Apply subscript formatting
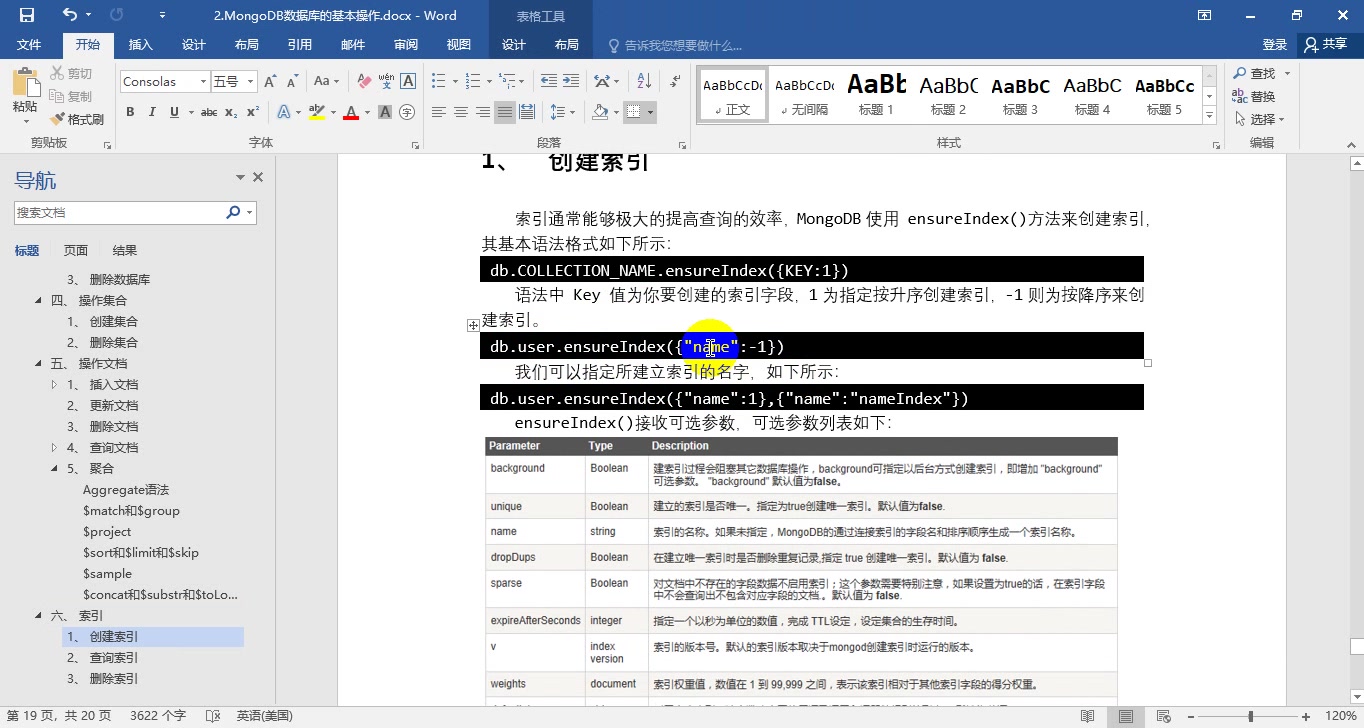1364x728 pixels. point(231,112)
